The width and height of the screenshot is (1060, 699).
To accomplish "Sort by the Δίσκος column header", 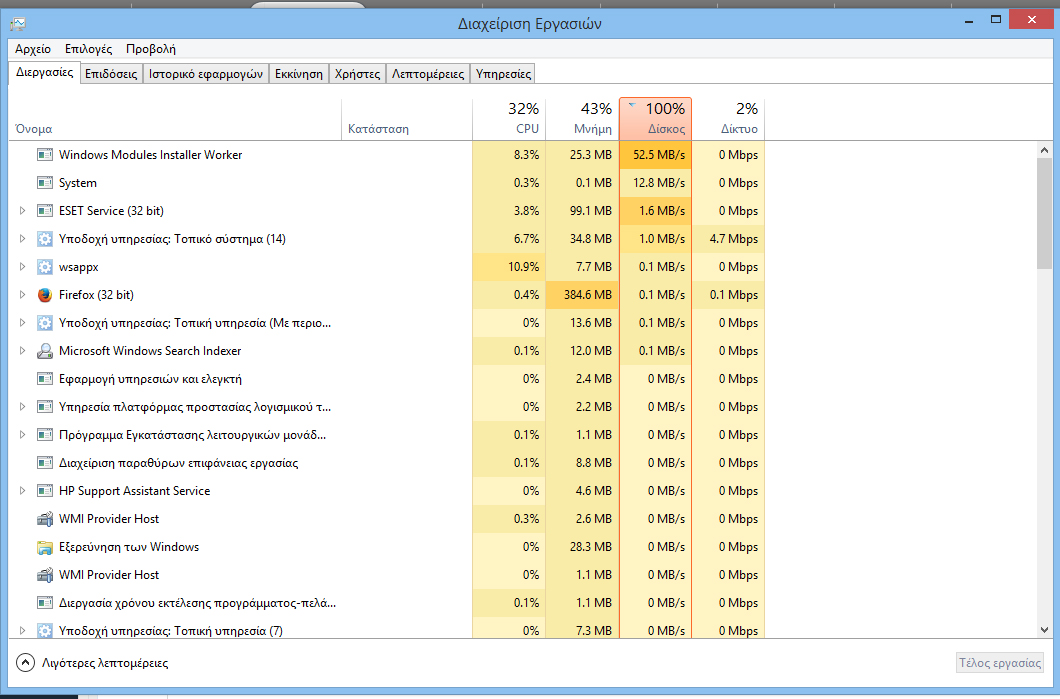I will (x=656, y=119).
